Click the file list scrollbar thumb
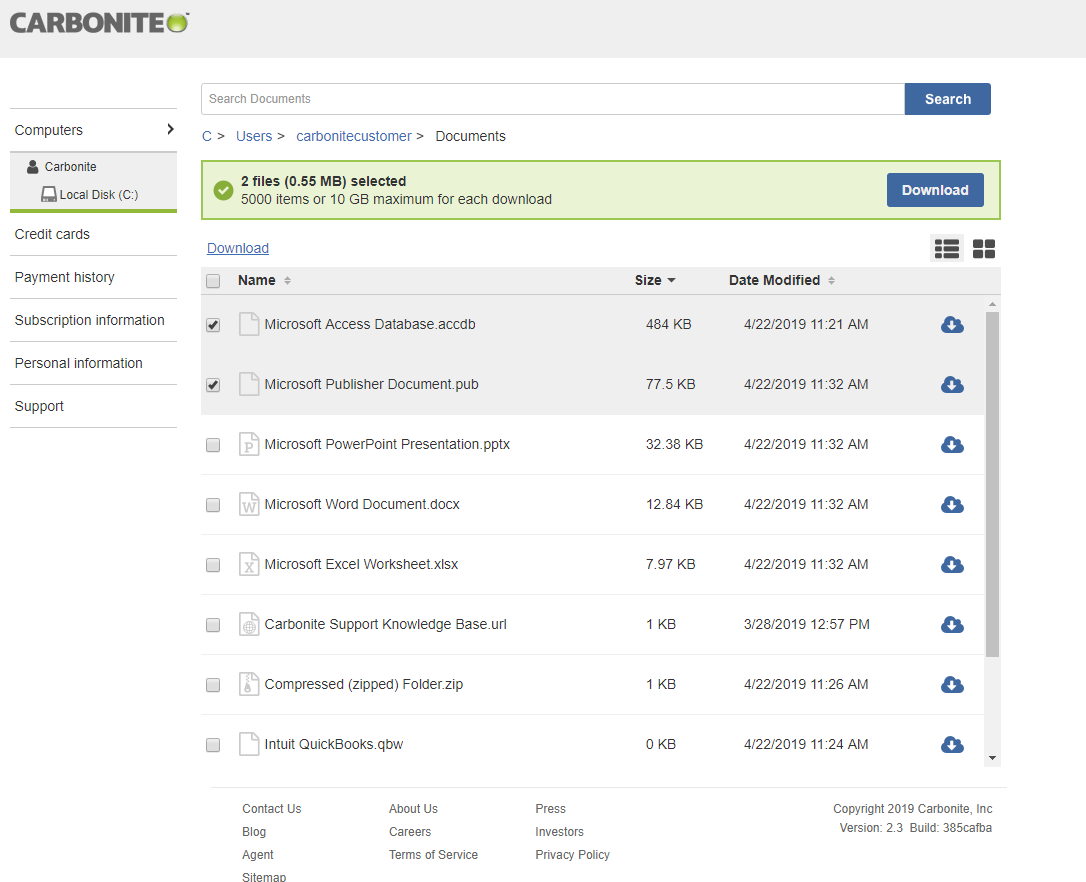Viewport: 1086px width, 882px height. click(x=992, y=484)
